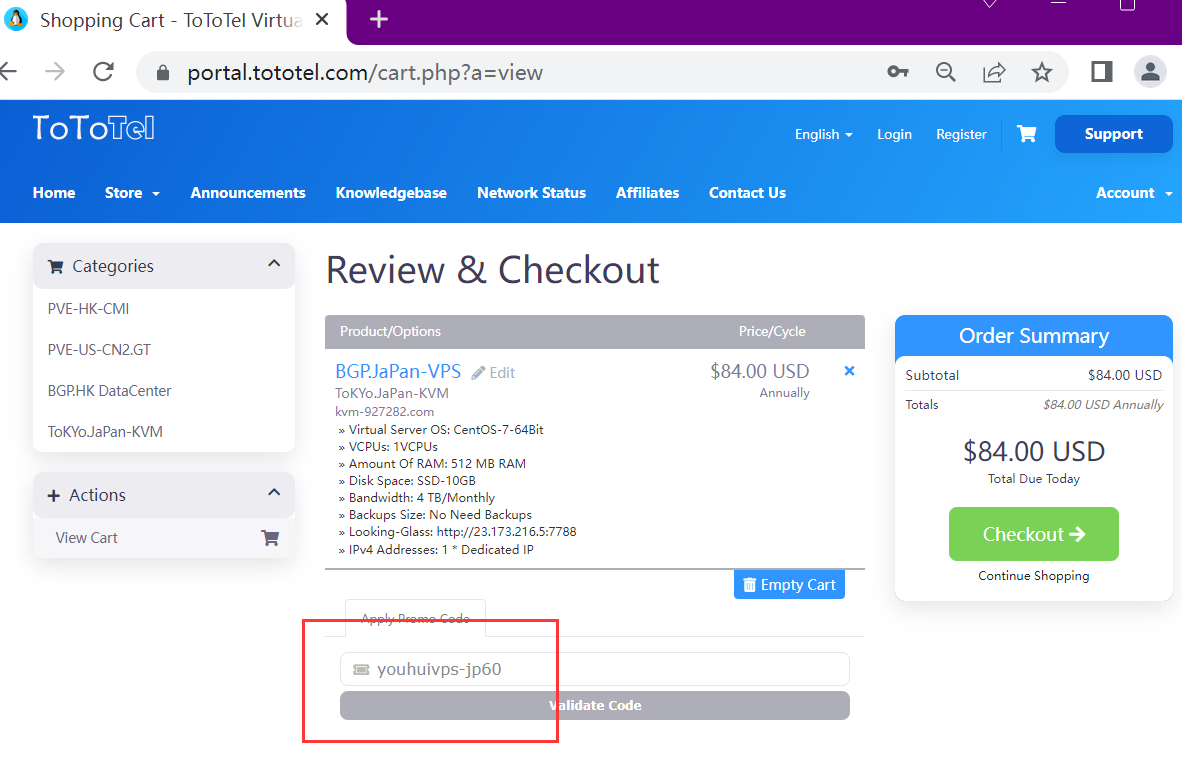Select the PVE-HK-CMI category

point(88,309)
